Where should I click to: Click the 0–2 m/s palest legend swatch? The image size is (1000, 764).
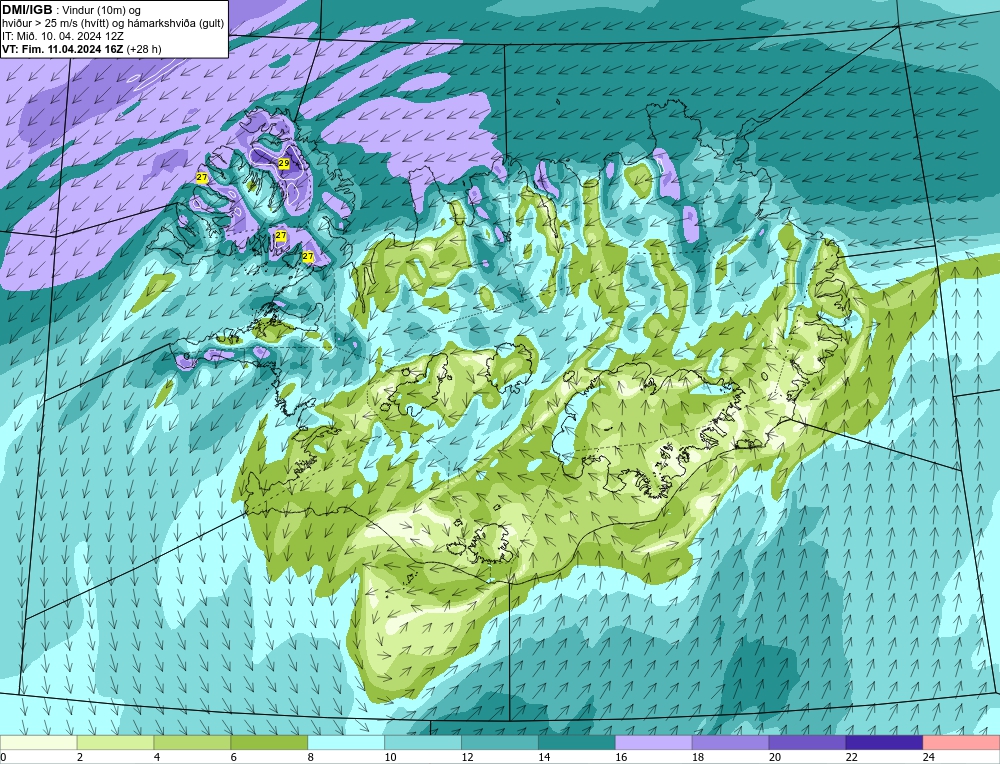pyautogui.click(x=38, y=743)
